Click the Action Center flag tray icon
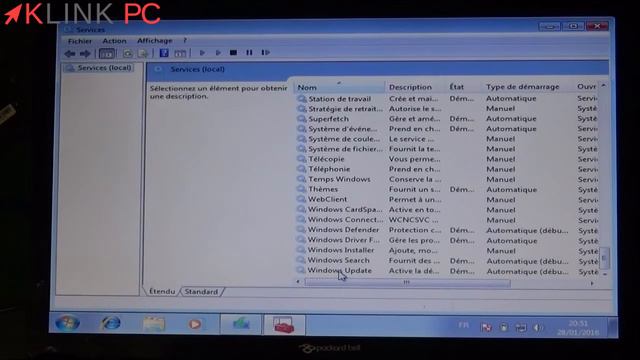This screenshot has height=360, width=640. (486, 327)
